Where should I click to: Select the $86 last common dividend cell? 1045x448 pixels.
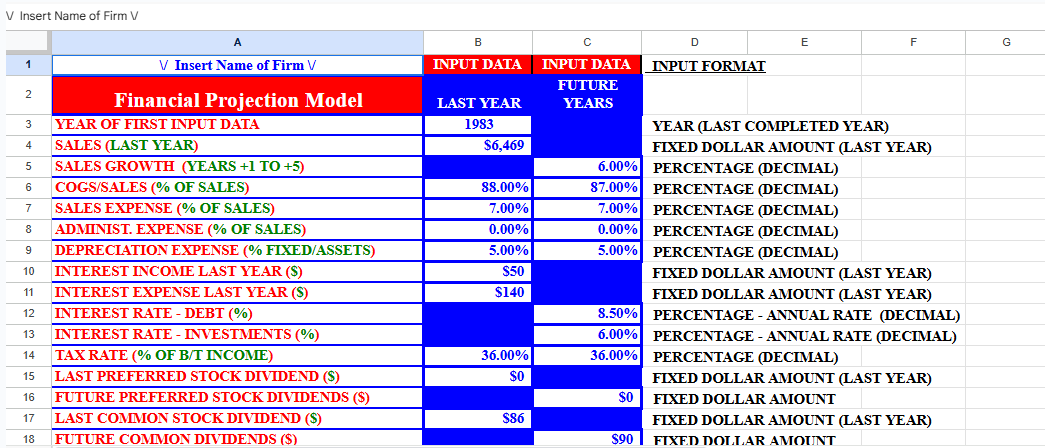pyautogui.click(x=477, y=419)
